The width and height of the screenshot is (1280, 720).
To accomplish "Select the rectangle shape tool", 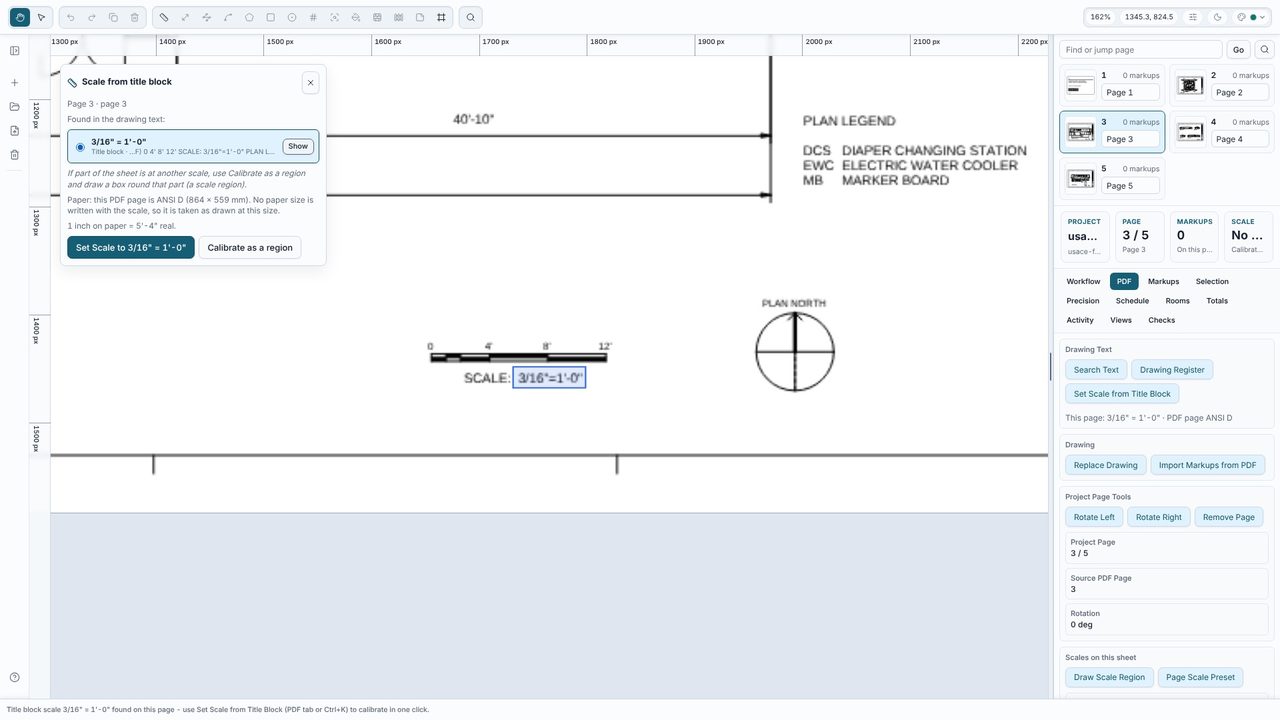I will (x=270, y=17).
